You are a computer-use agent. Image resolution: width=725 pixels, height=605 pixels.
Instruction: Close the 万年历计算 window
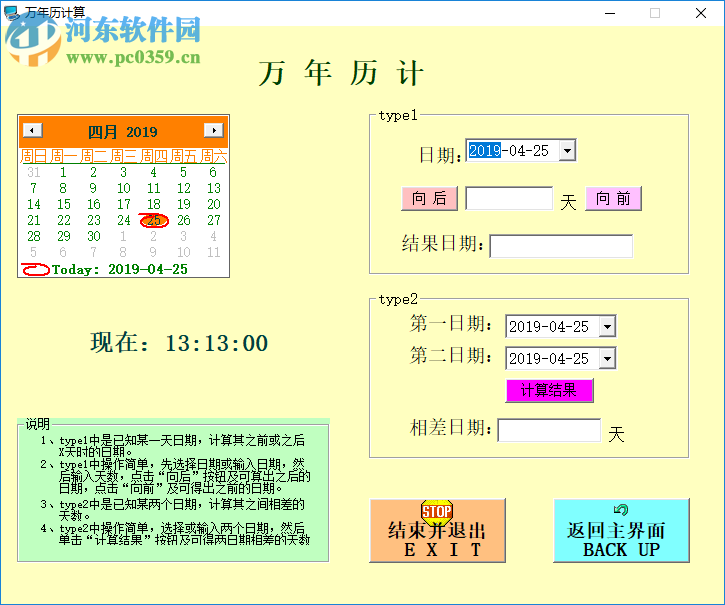point(701,13)
